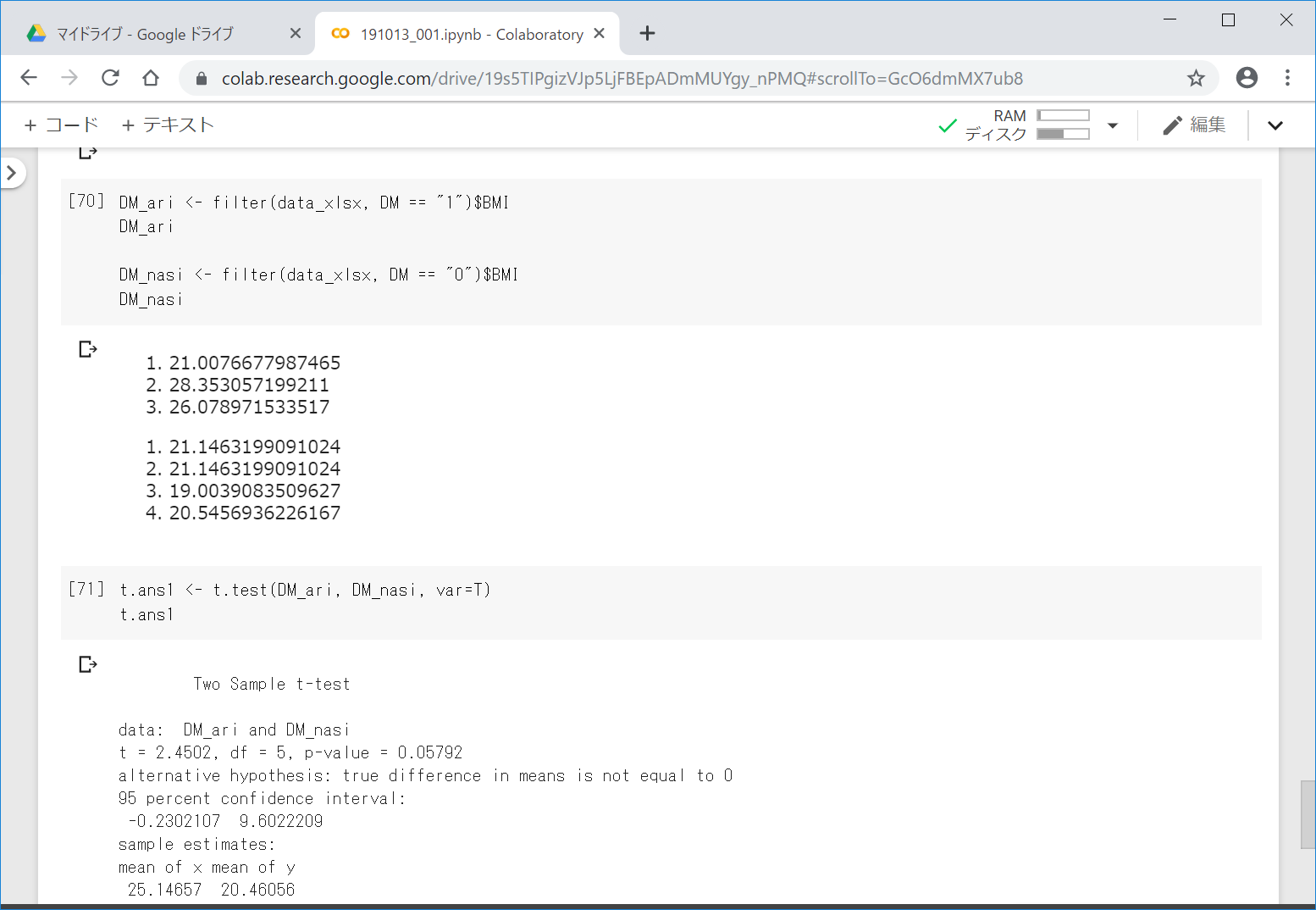Open the RAM and disk runtime dropdown
Viewport: 1316px width, 910px height.
coord(1113,125)
